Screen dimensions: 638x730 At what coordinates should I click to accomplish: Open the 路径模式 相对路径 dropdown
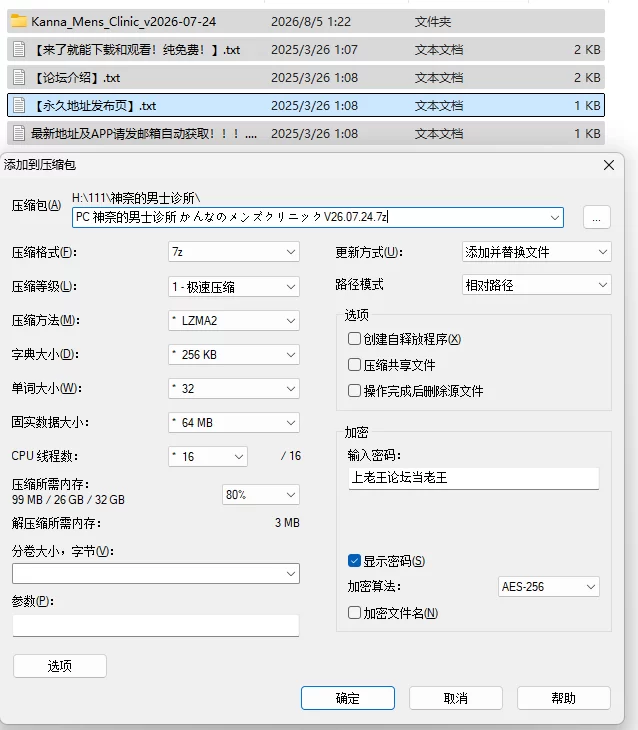pos(536,285)
